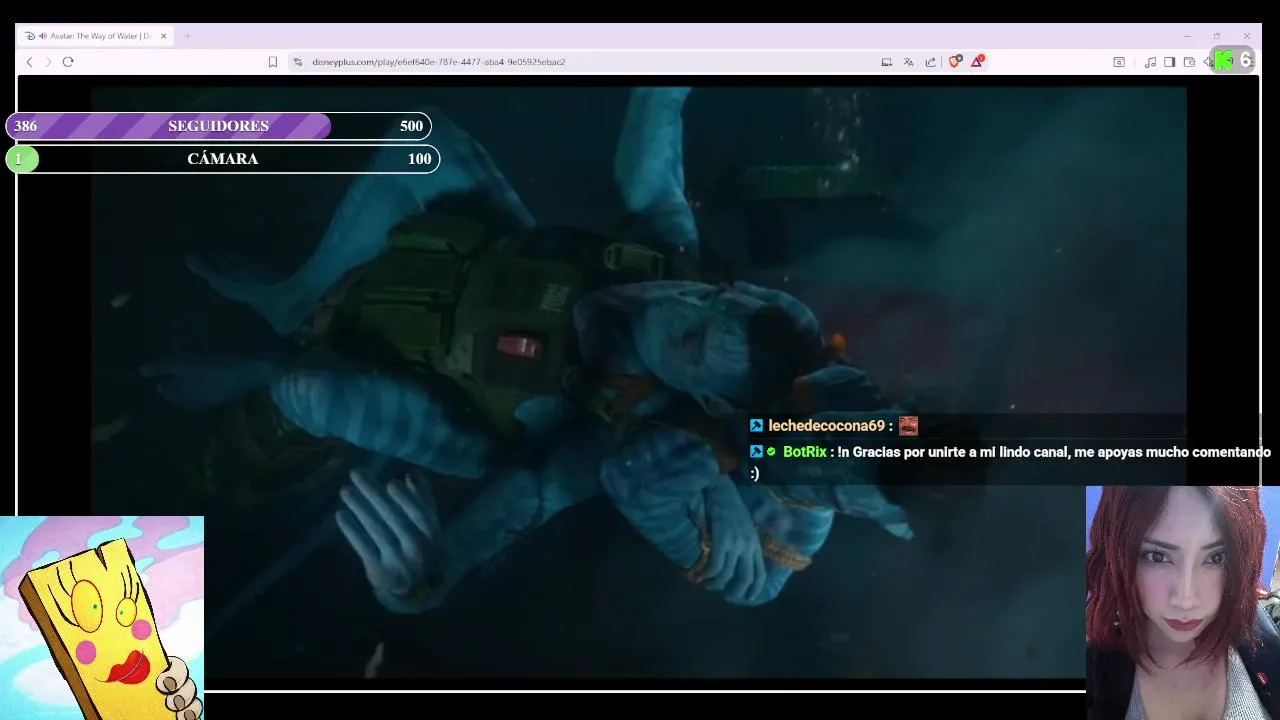
Task: Click the BotRix chat username
Action: click(x=804, y=452)
